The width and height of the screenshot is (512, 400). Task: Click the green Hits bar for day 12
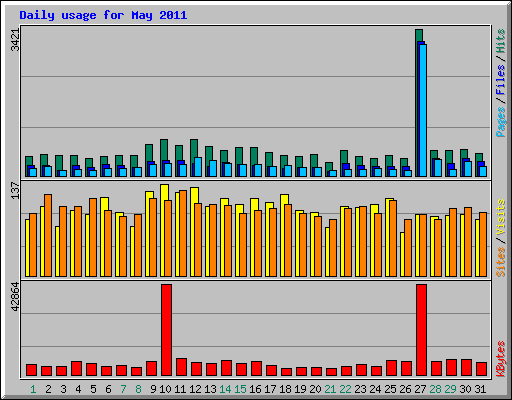[194, 147]
